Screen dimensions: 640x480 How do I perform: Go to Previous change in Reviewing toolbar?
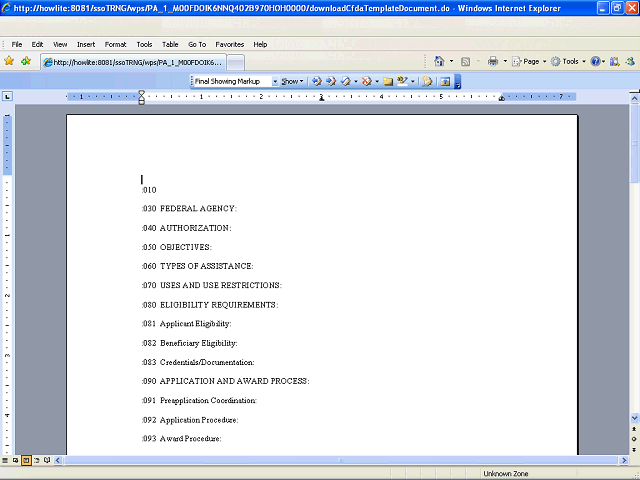tap(317, 81)
